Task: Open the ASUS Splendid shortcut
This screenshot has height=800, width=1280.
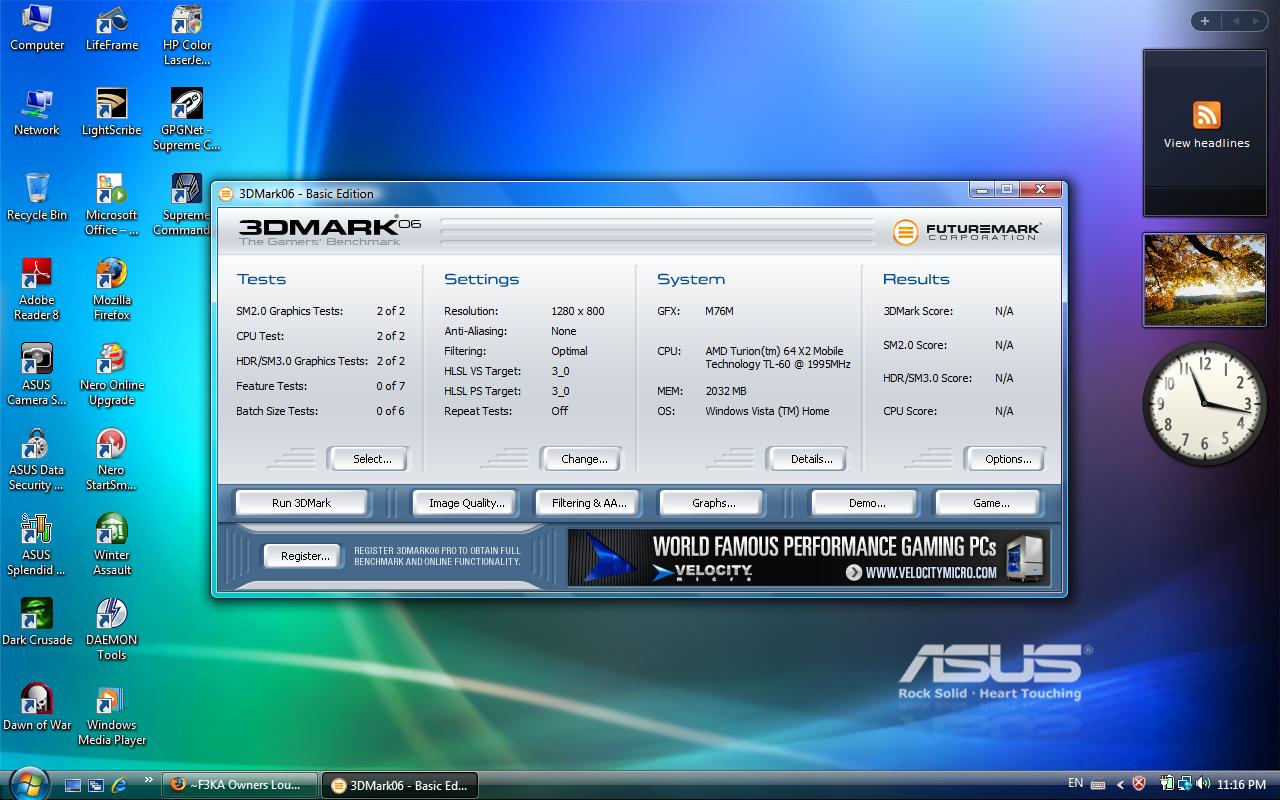Action: click(37, 545)
